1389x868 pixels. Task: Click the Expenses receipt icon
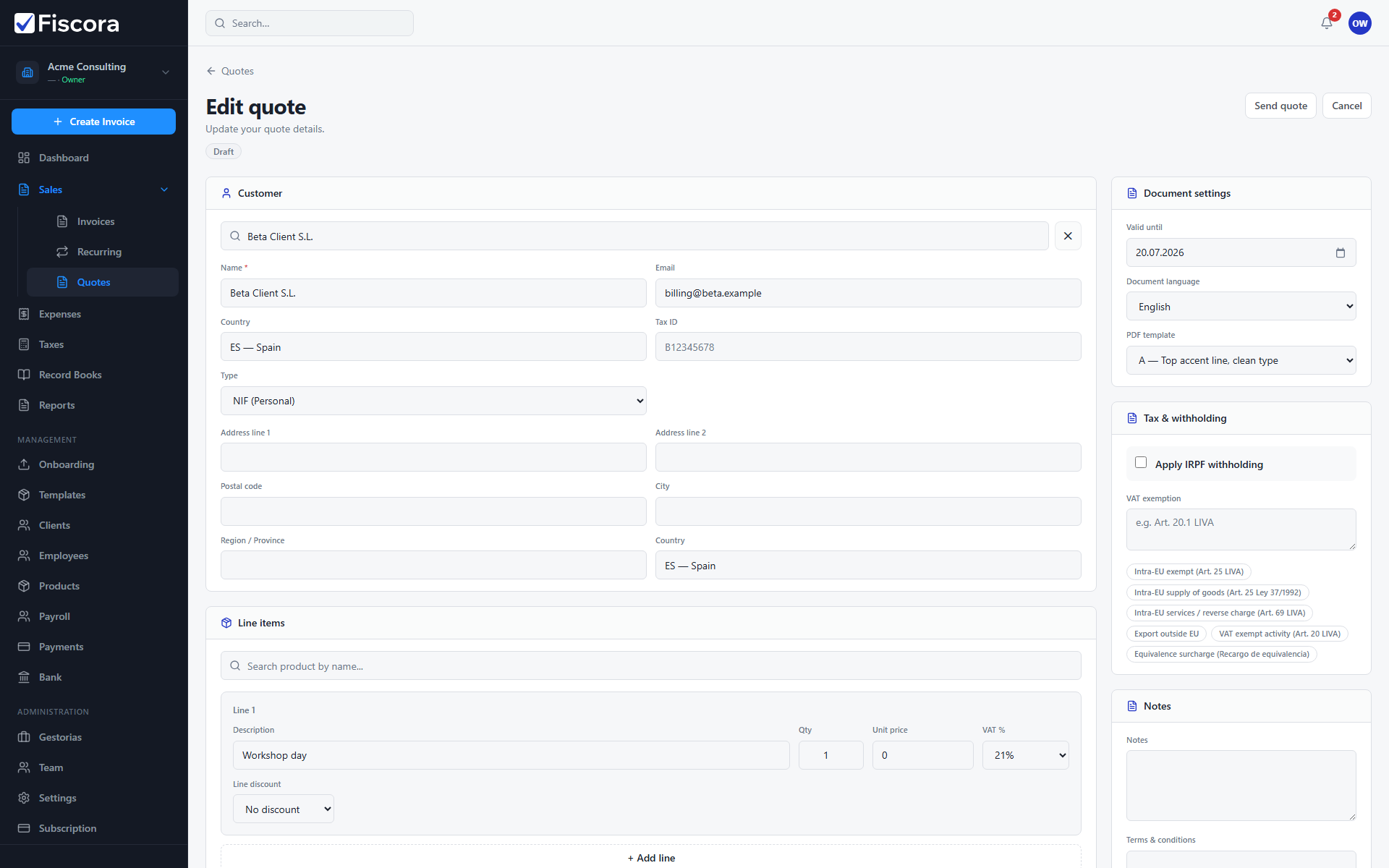pyautogui.click(x=24, y=314)
